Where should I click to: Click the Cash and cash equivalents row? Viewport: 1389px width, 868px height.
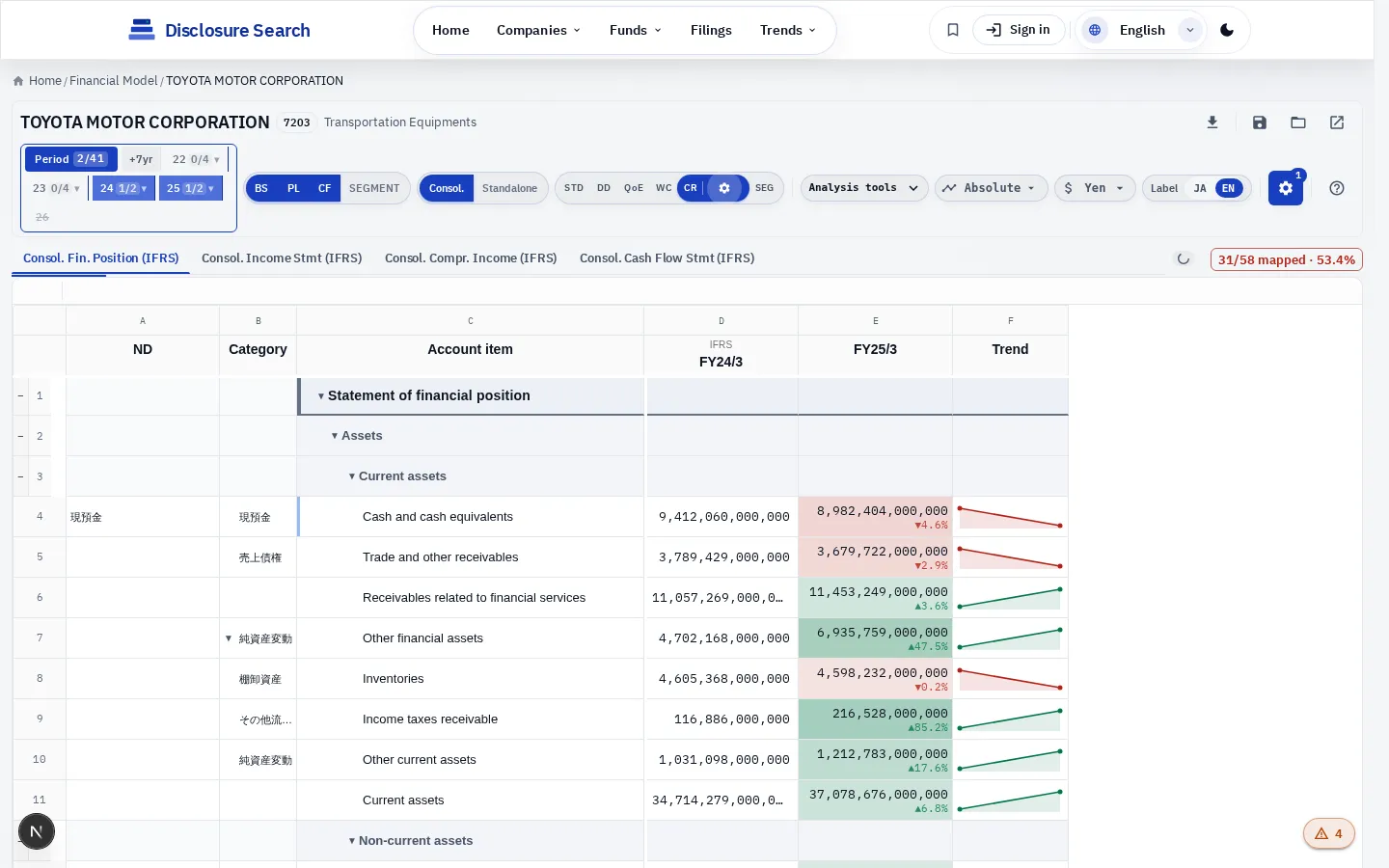click(x=540, y=517)
